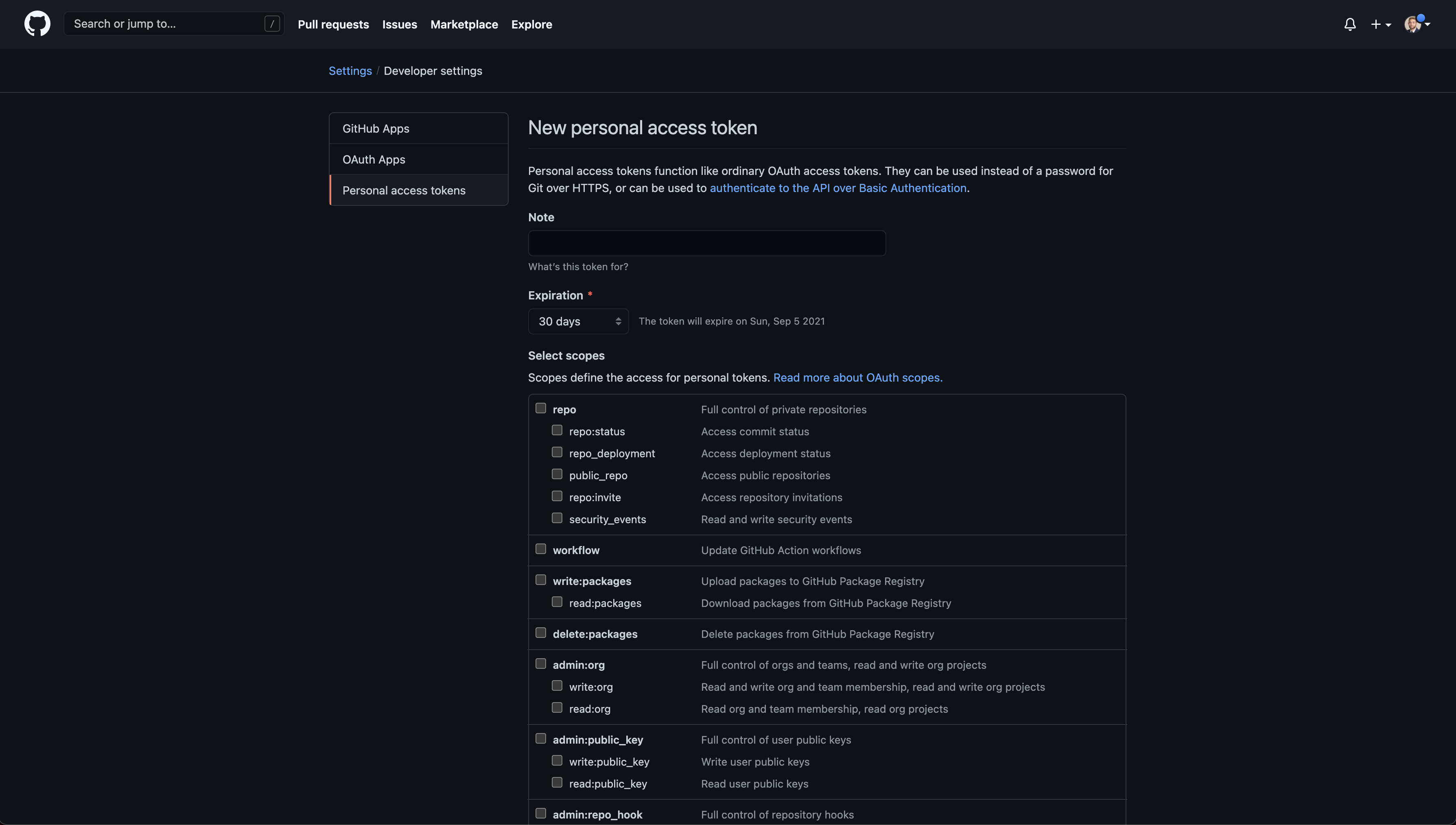Viewport: 1456px width, 825px height.
Task: Open the notifications bell
Action: (x=1349, y=24)
